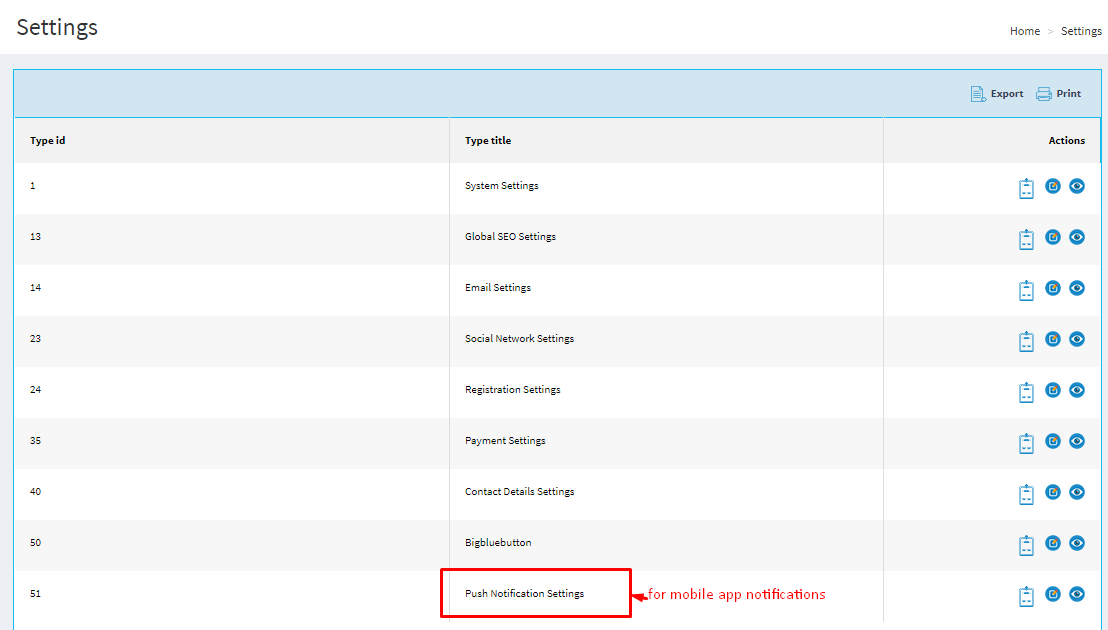Image resolution: width=1108 pixels, height=630 pixels.
Task: Click the Bigbluebutton type title
Action: [498, 543]
